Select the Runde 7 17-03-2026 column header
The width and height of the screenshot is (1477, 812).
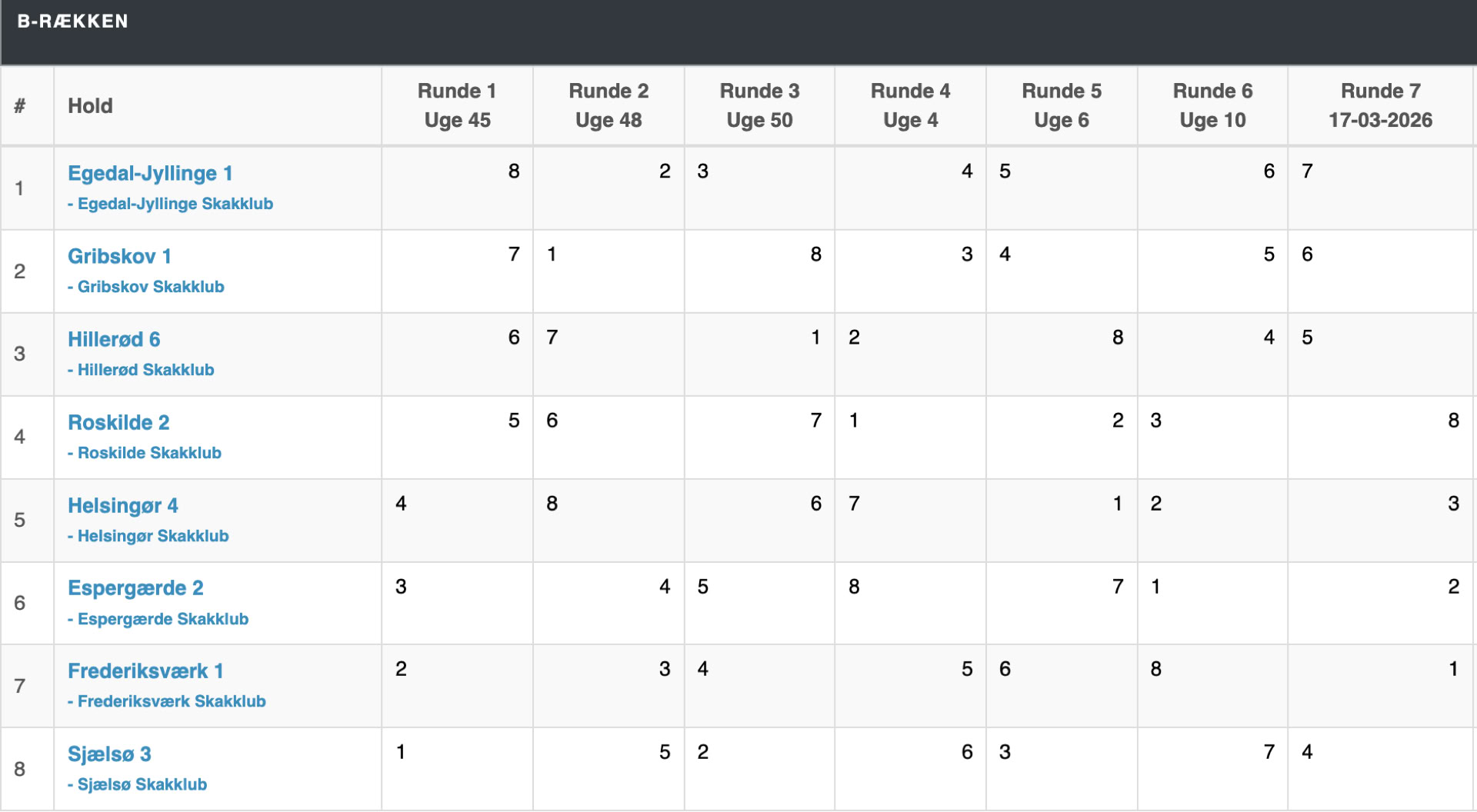tap(1380, 105)
